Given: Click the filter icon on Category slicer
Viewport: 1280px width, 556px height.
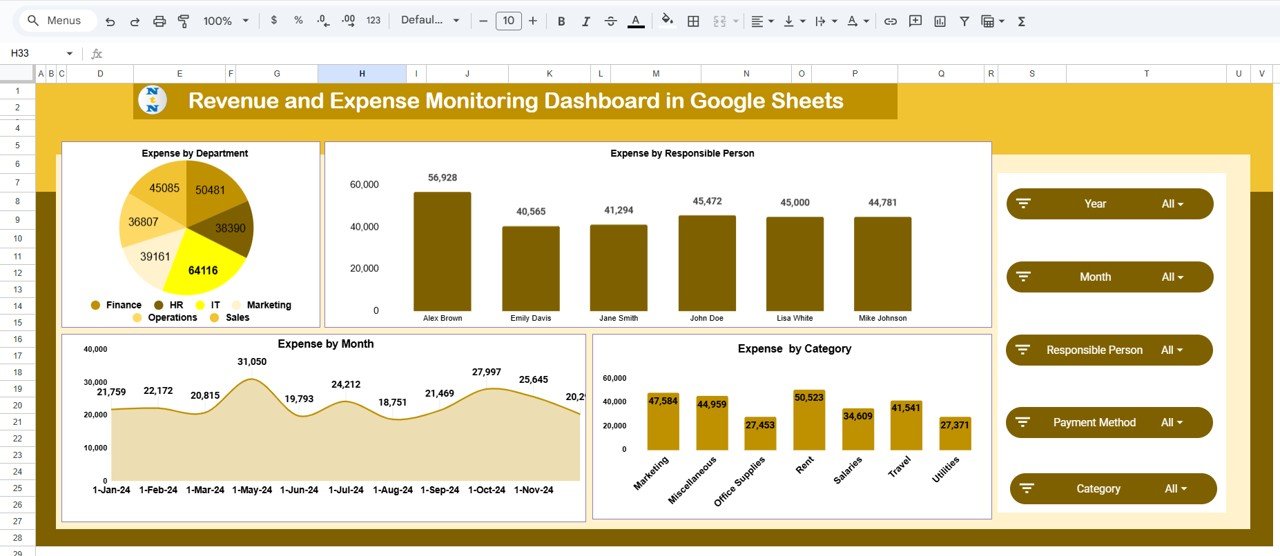Looking at the screenshot, I should click(1026, 489).
